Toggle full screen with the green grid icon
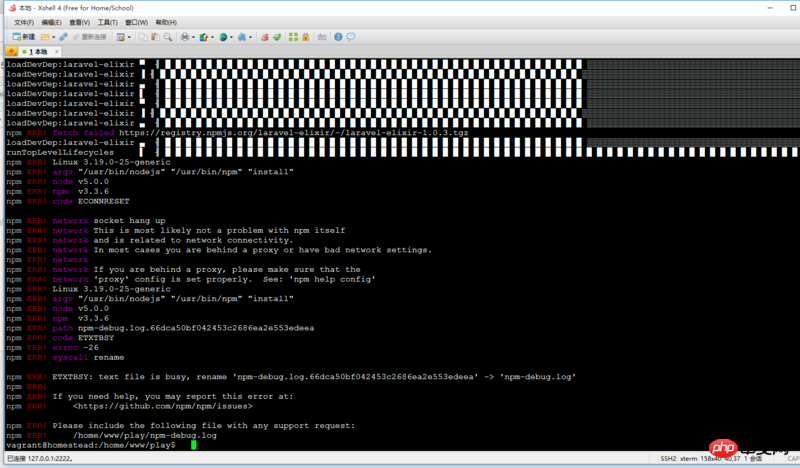800x468 pixels. 293,37
